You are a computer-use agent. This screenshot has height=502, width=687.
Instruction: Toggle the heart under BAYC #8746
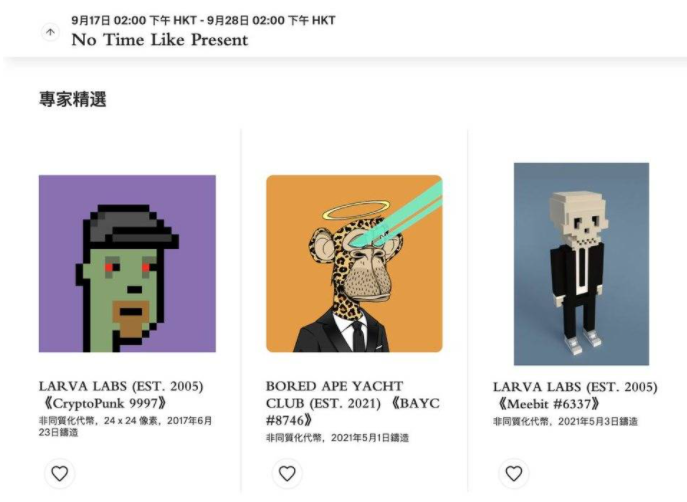point(287,473)
